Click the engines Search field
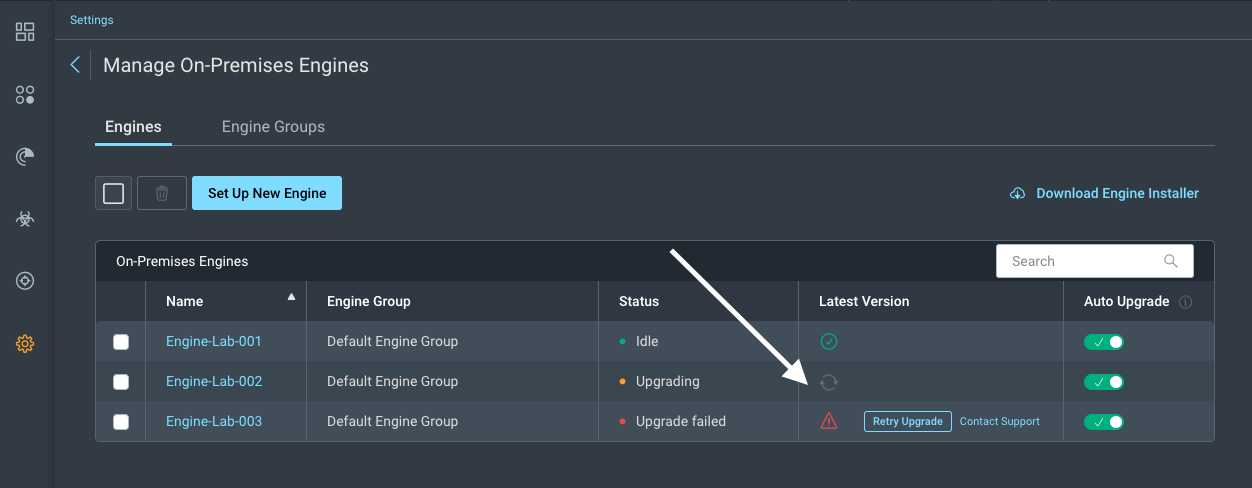 1085,261
